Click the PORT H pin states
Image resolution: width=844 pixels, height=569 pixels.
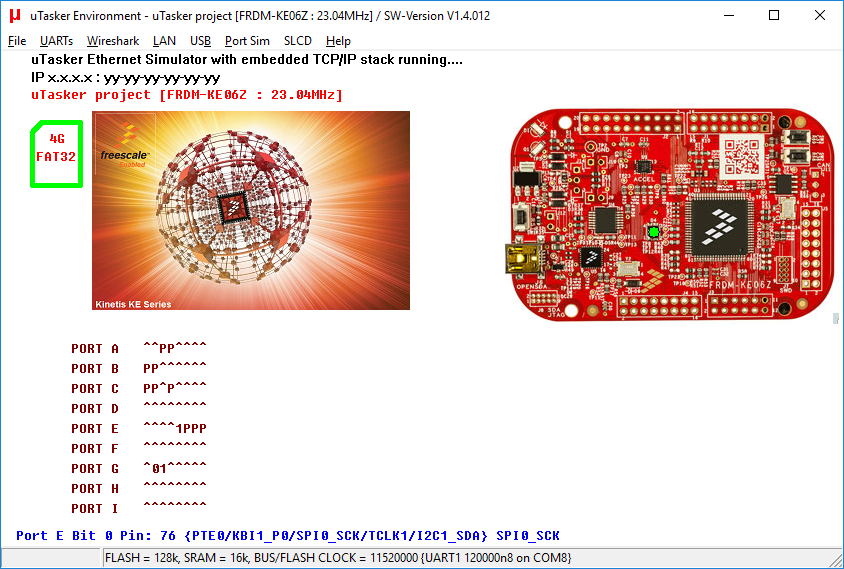(x=175, y=488)
